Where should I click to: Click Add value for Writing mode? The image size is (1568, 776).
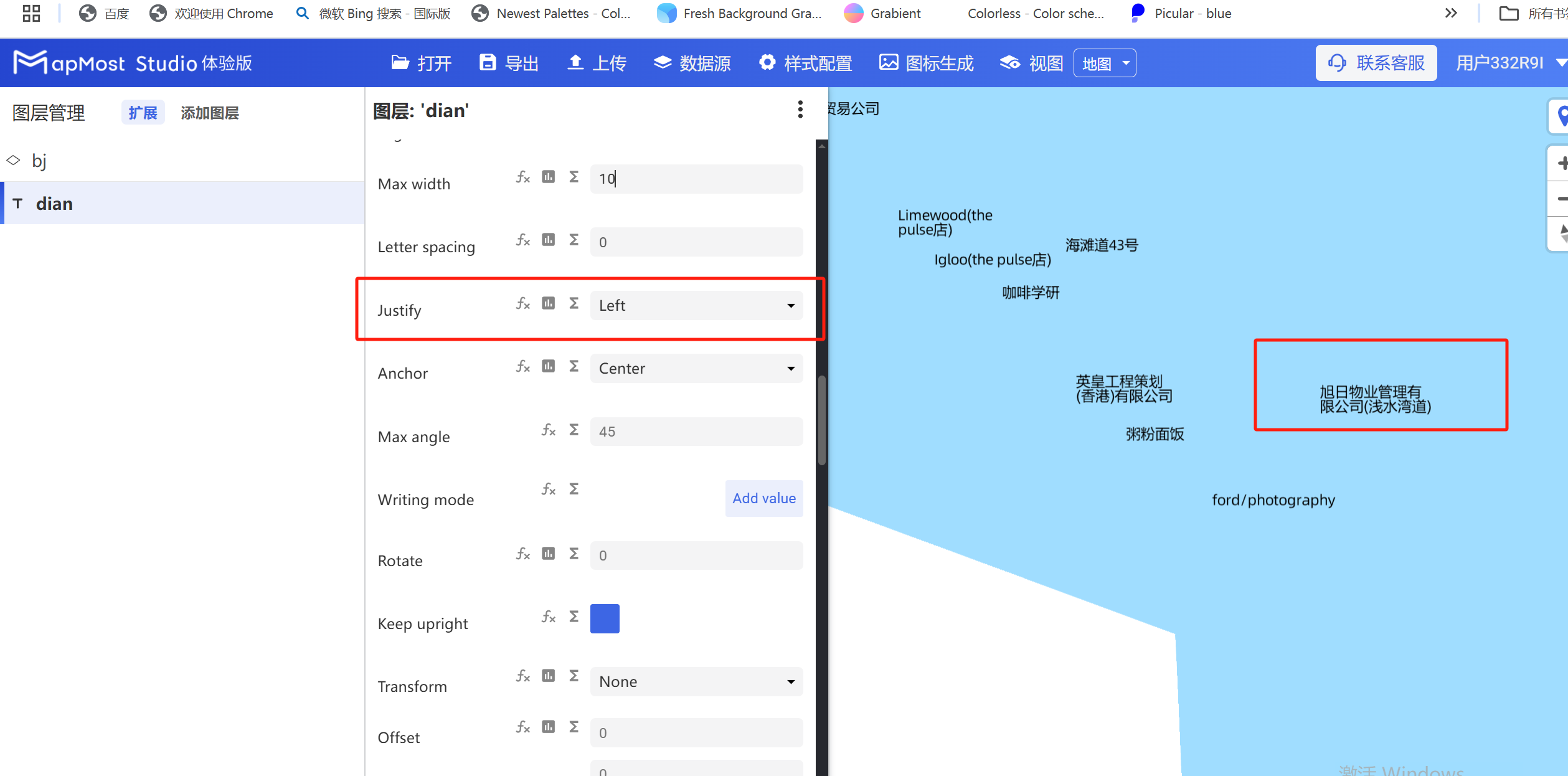[x=763, y=498]
